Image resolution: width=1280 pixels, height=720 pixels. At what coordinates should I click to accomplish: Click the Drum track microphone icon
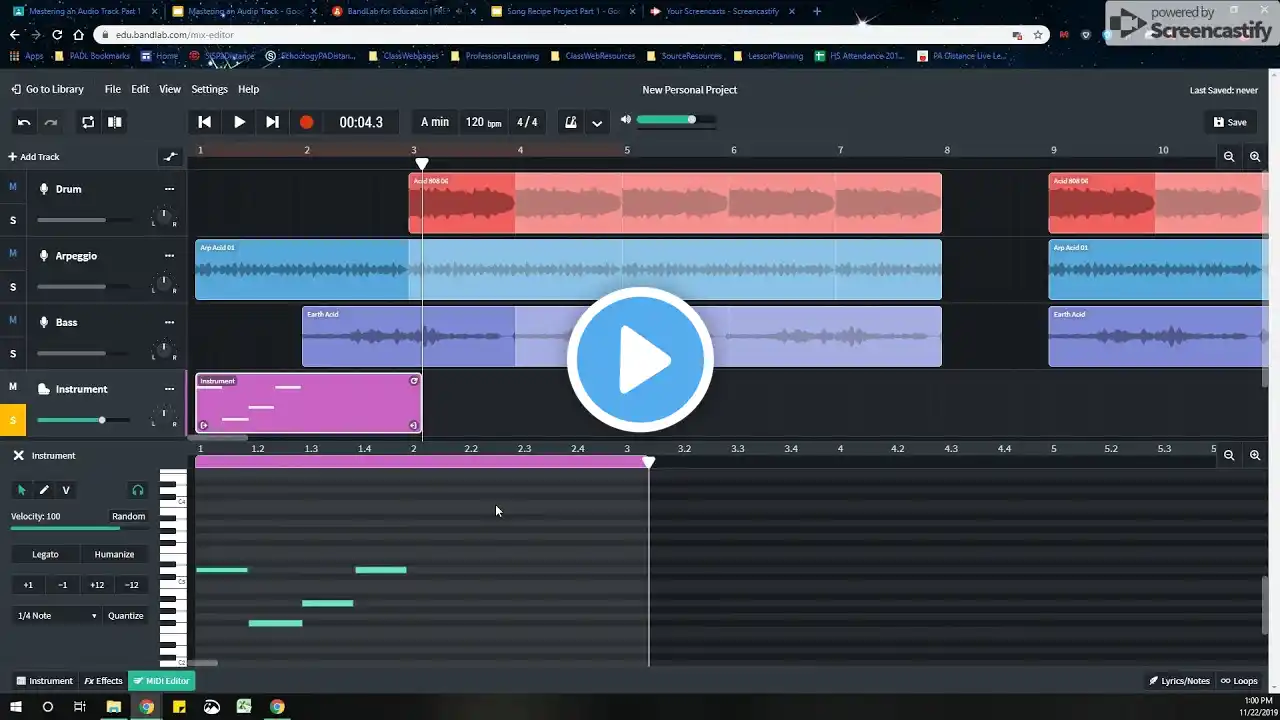(44, 189)
